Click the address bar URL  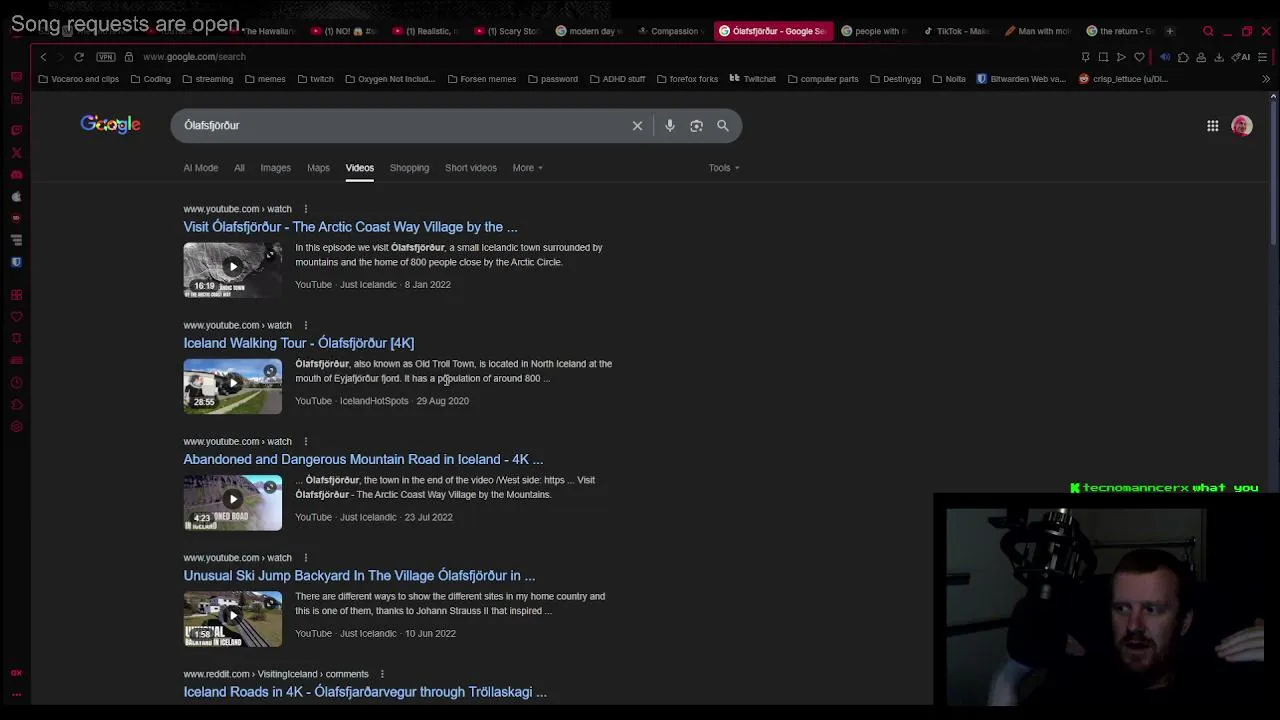pos(194,57)
